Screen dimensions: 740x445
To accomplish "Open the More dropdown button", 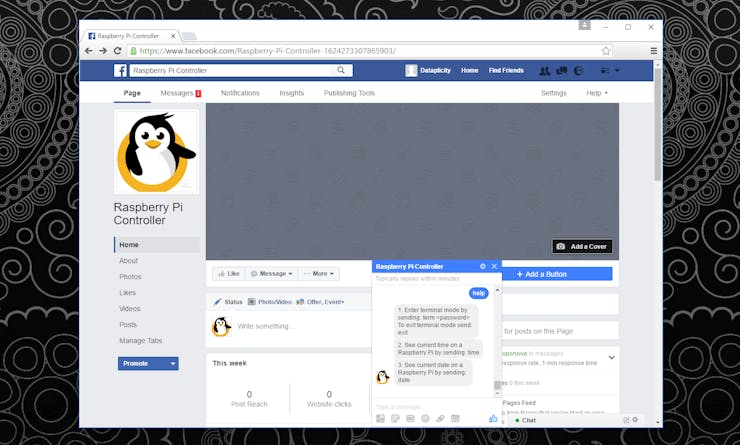I will pos(319,274).
